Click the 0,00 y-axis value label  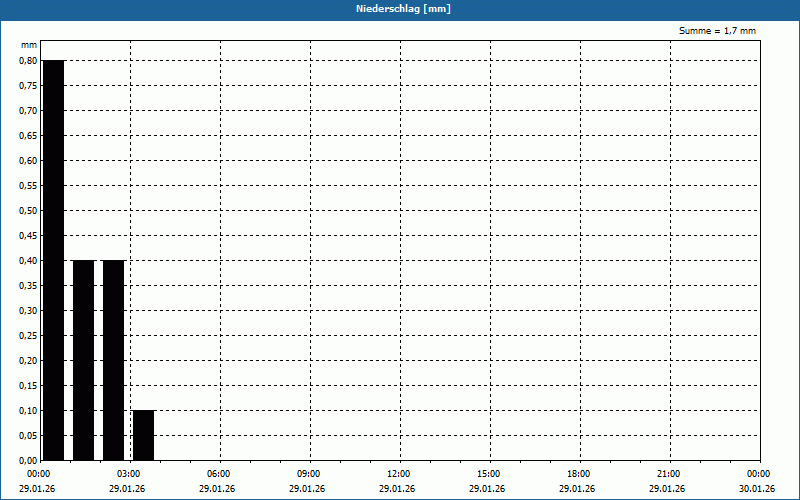(x=27, y=461)
